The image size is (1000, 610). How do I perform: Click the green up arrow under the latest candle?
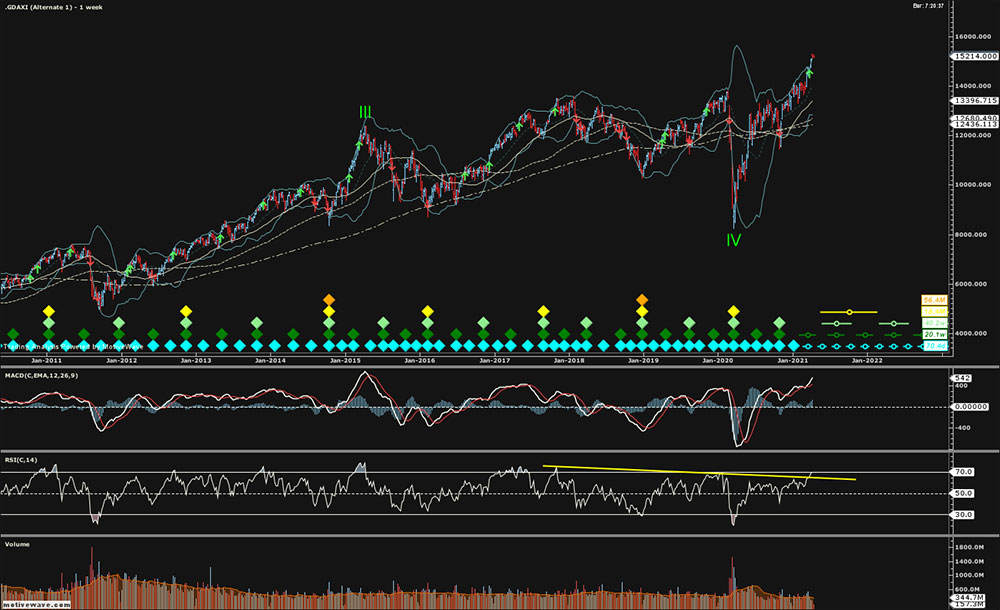click(810, 71)
